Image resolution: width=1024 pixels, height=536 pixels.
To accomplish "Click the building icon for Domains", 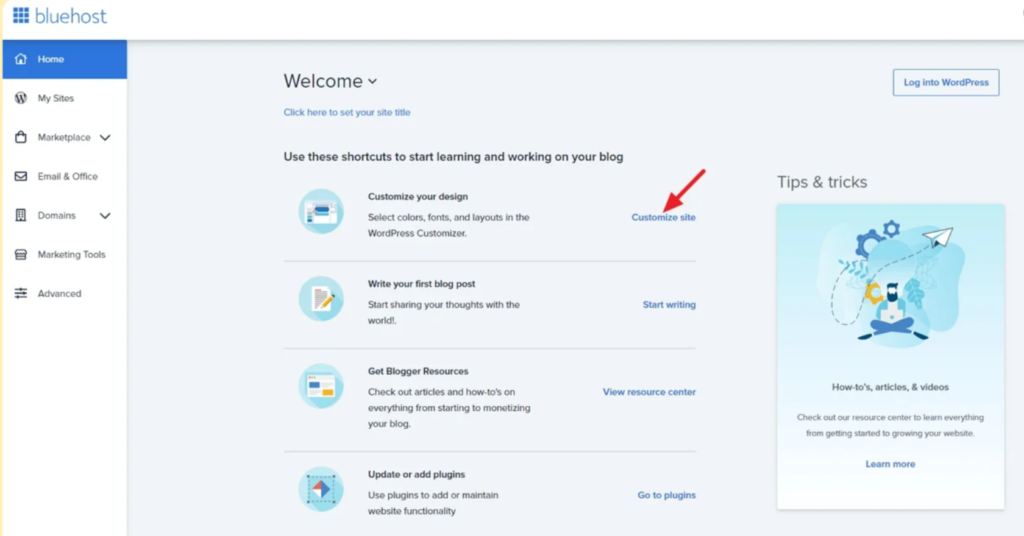I will pos(21,215).
